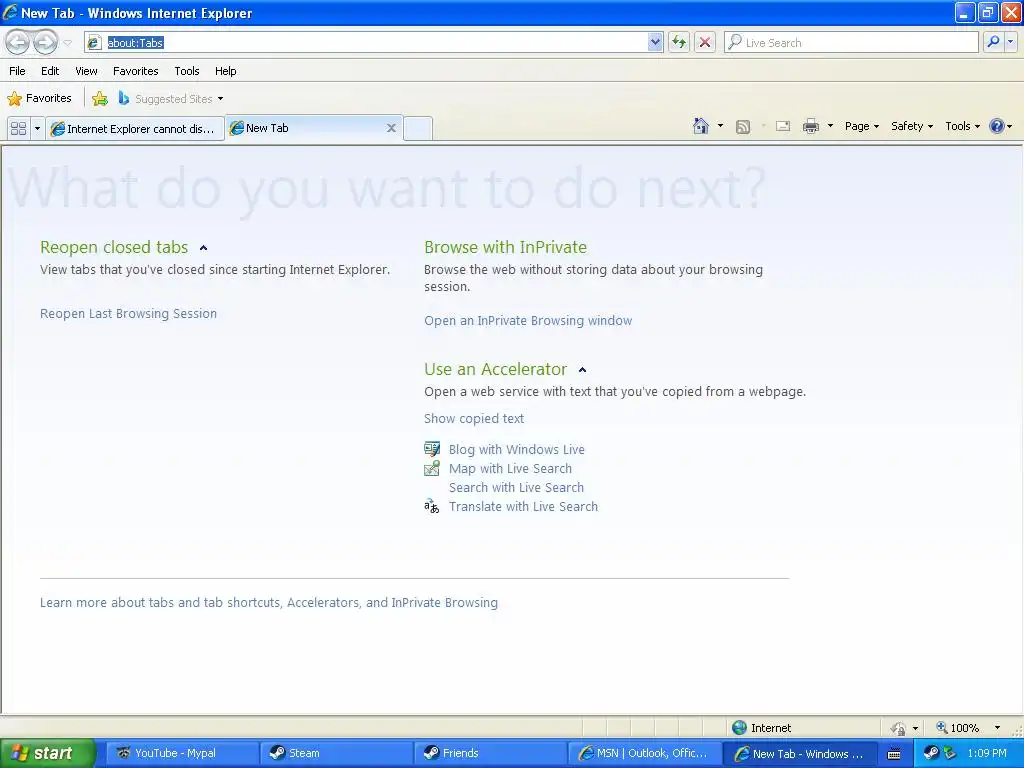Open an InPrivate Browsing window link
The height and width of the screenshot is (768, 1024).
click(528, 321)
